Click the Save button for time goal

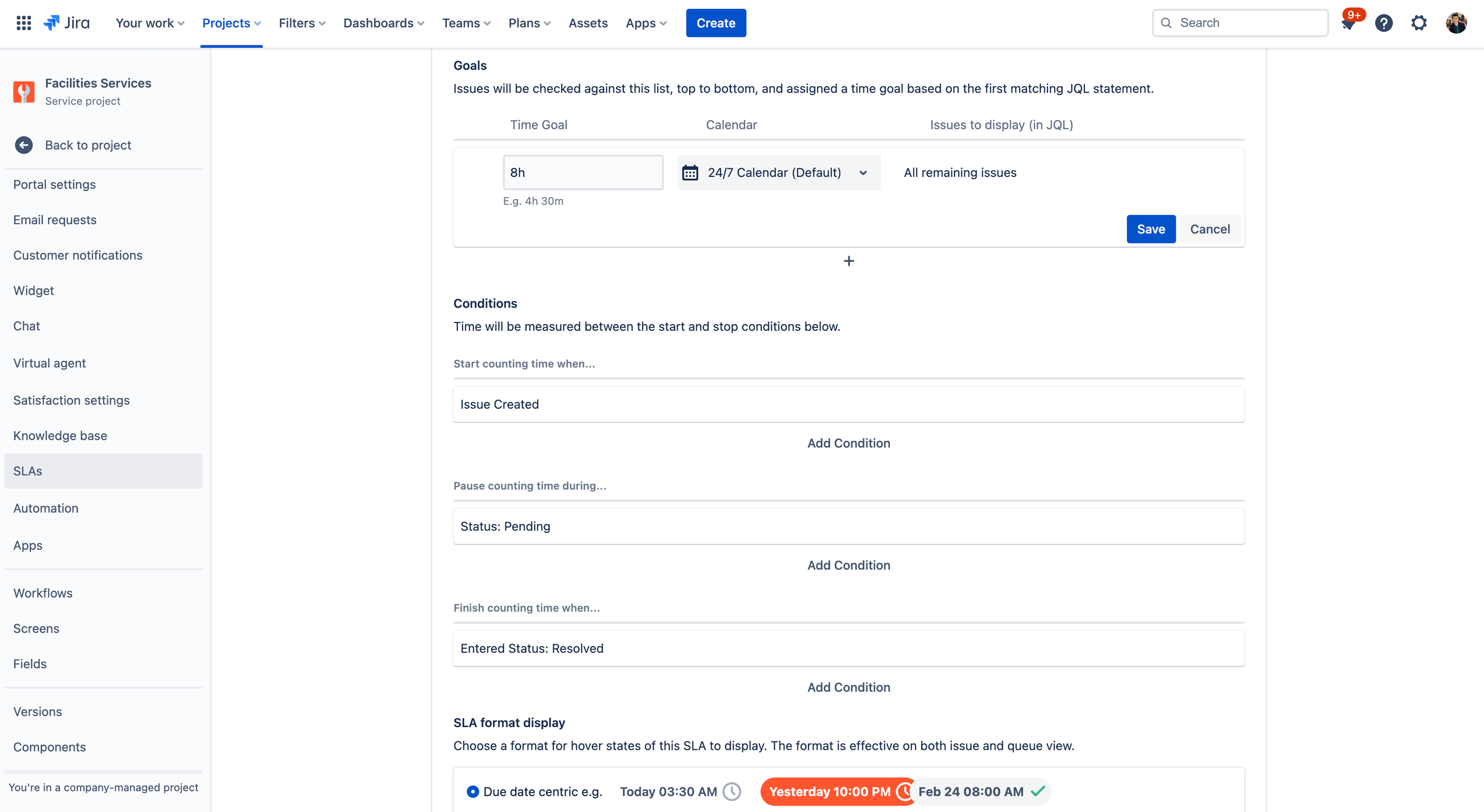[x=1151, y=229]
